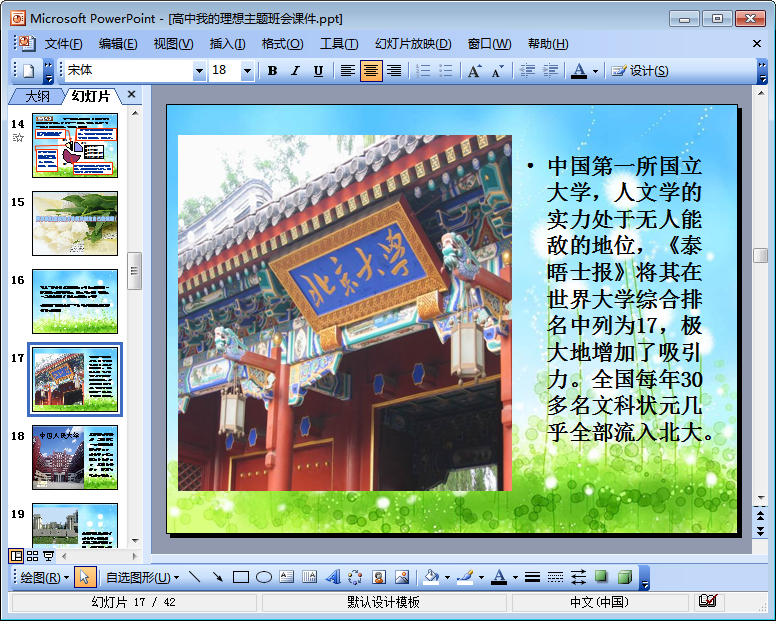Image resolution: width=776 pixels, height=621 pixels.
Task: Select the Oval drawing tool
Action: click(x=264, y=577)
